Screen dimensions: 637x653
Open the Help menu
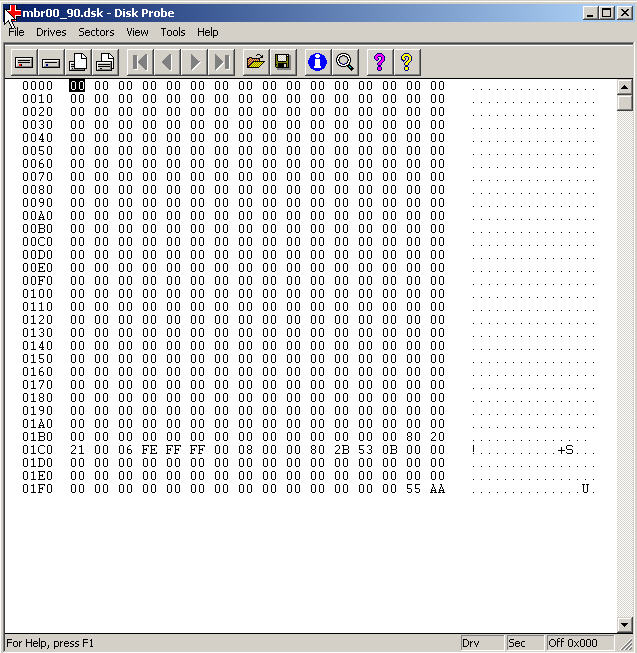click(x=208, y=32)
